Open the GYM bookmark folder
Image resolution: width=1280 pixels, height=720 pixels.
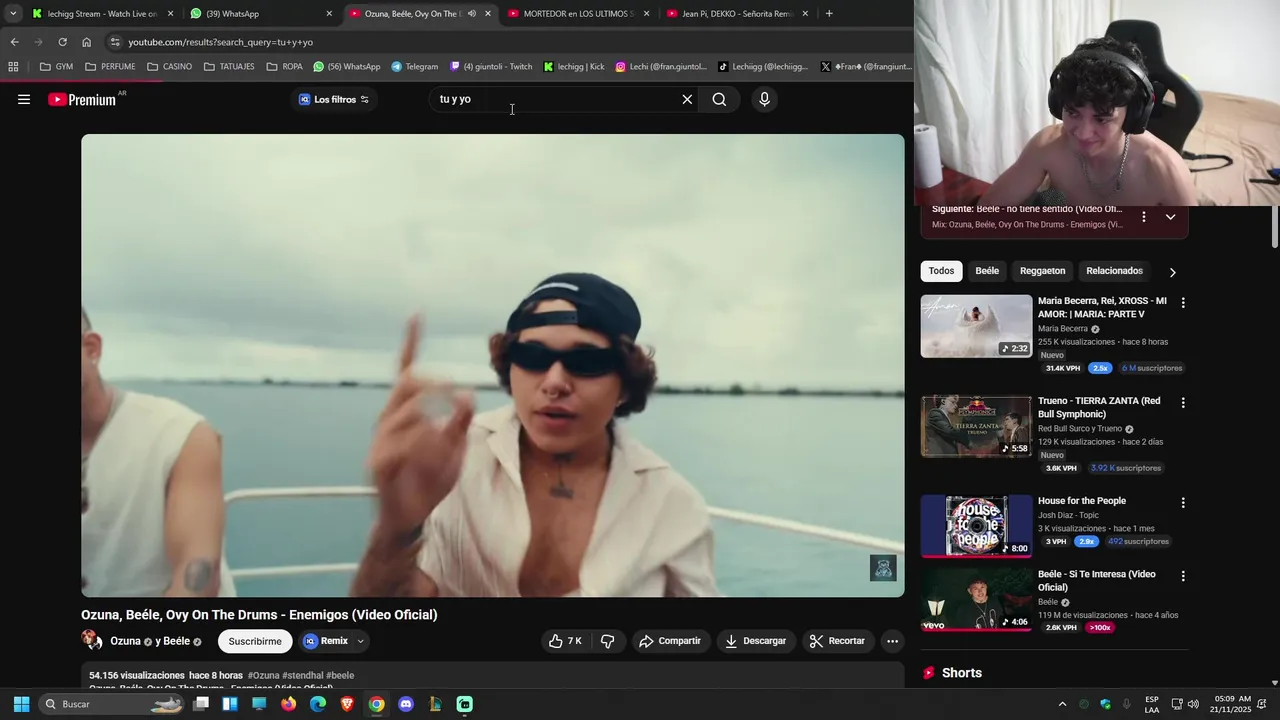click(x=56, y=67)
